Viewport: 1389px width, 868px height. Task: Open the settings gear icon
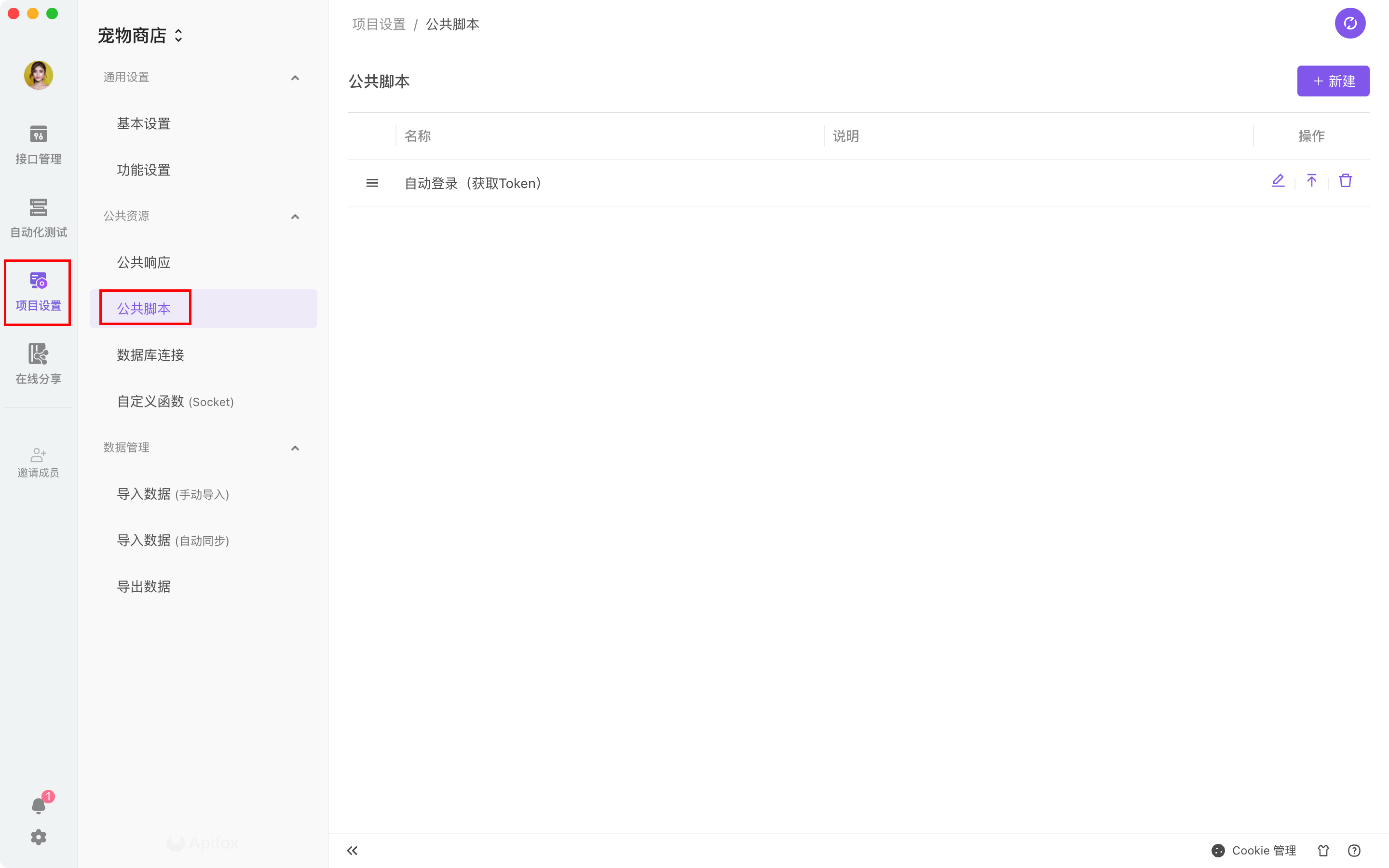39,837
